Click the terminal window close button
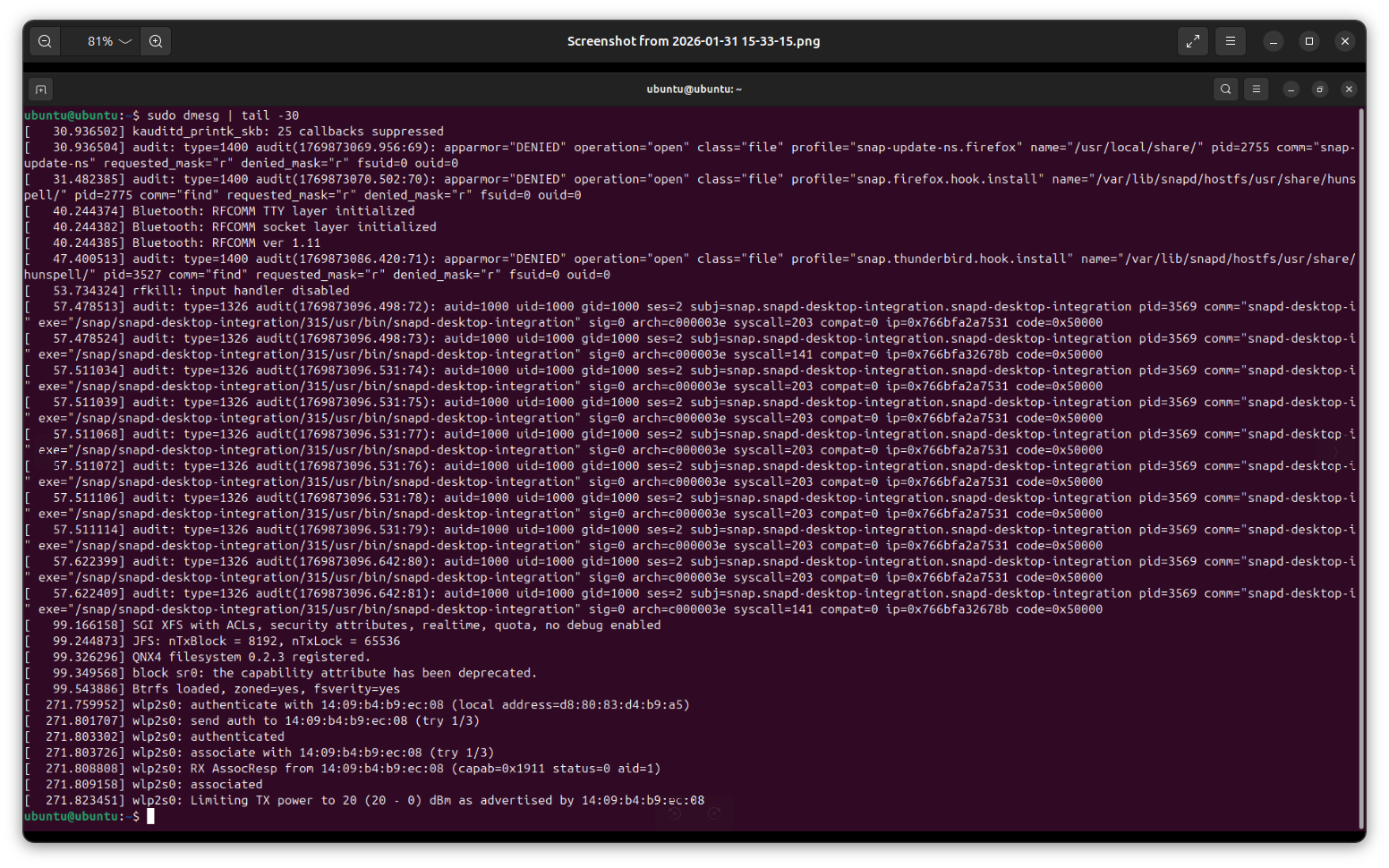Viewport: 1389px width, 868px height. click(x=1349, y=89)
